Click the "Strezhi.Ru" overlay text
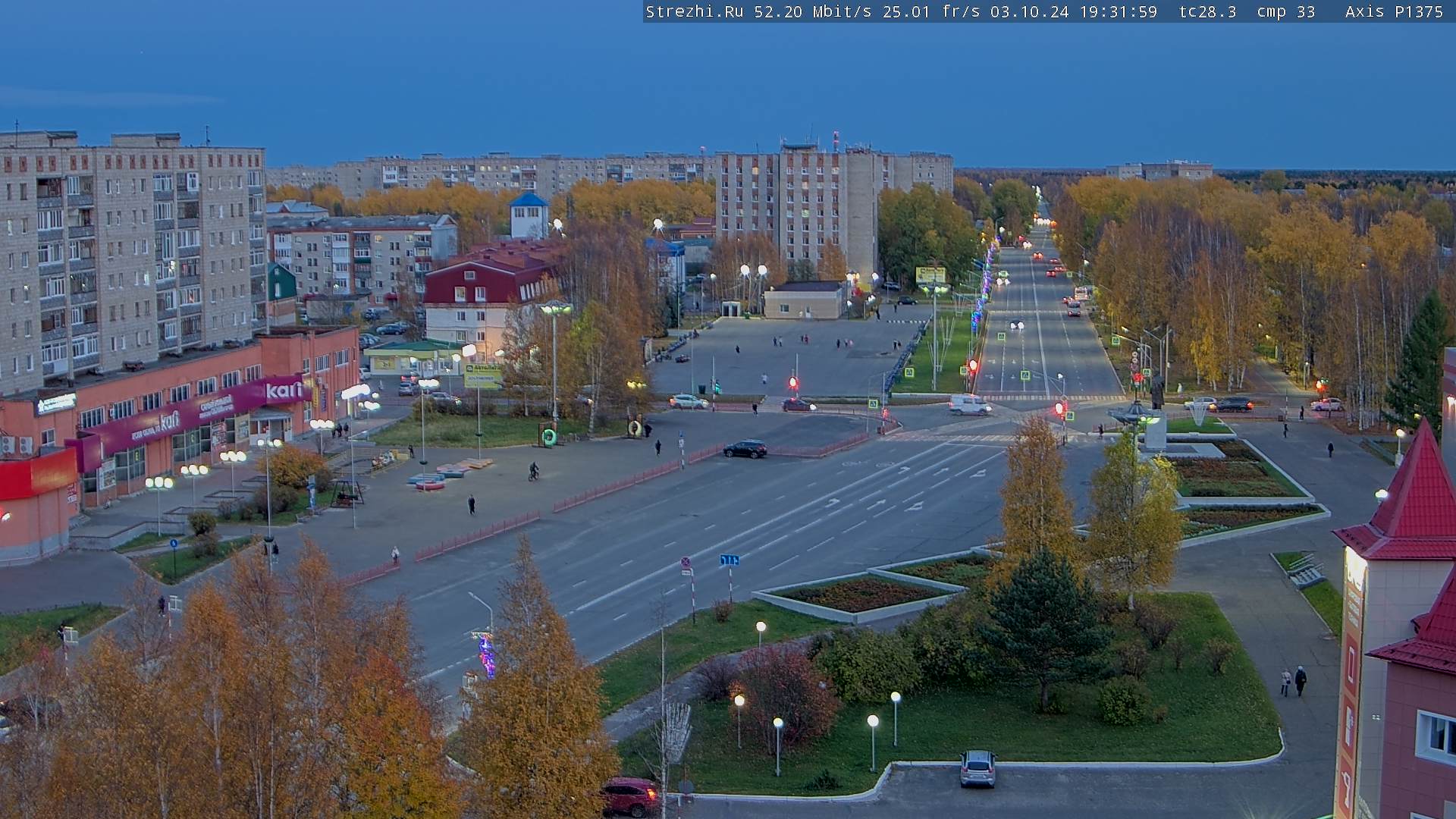This screenshot has height=819, width=1456. [x=694, y=11]
